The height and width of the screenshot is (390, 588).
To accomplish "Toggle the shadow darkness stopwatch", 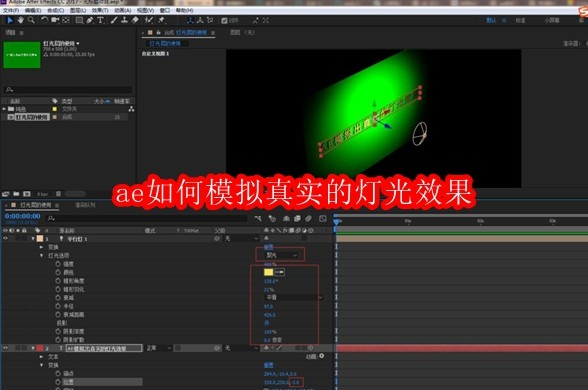I will tap(58, 331).
